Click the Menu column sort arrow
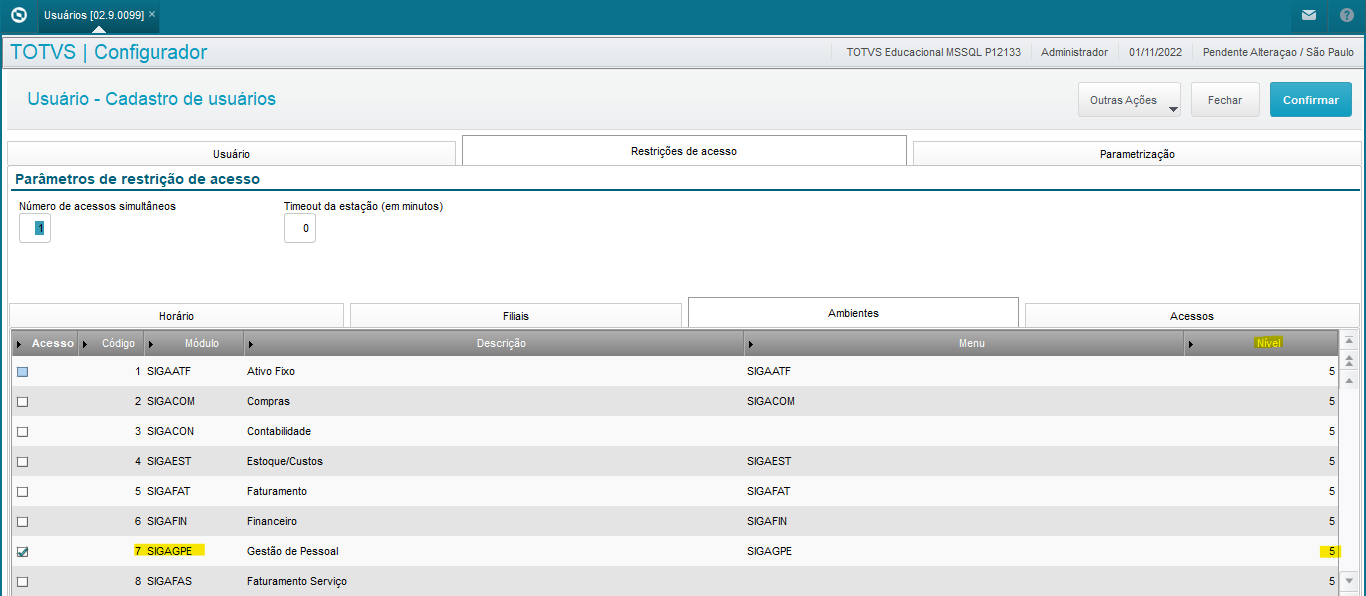This screenshot has height=596, width=1366. pos(750,344)
